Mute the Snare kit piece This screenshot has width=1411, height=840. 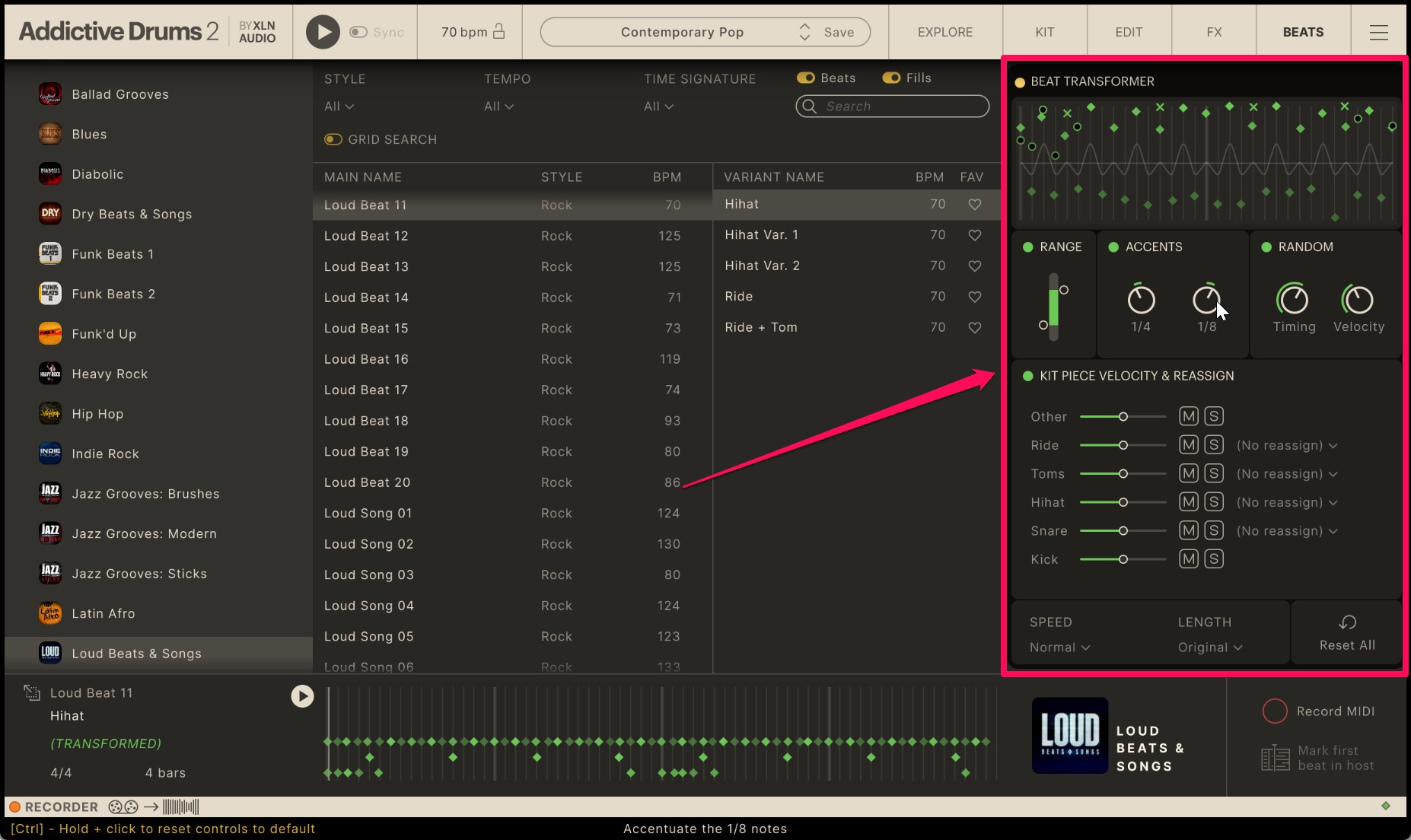tap(1189, 530)
